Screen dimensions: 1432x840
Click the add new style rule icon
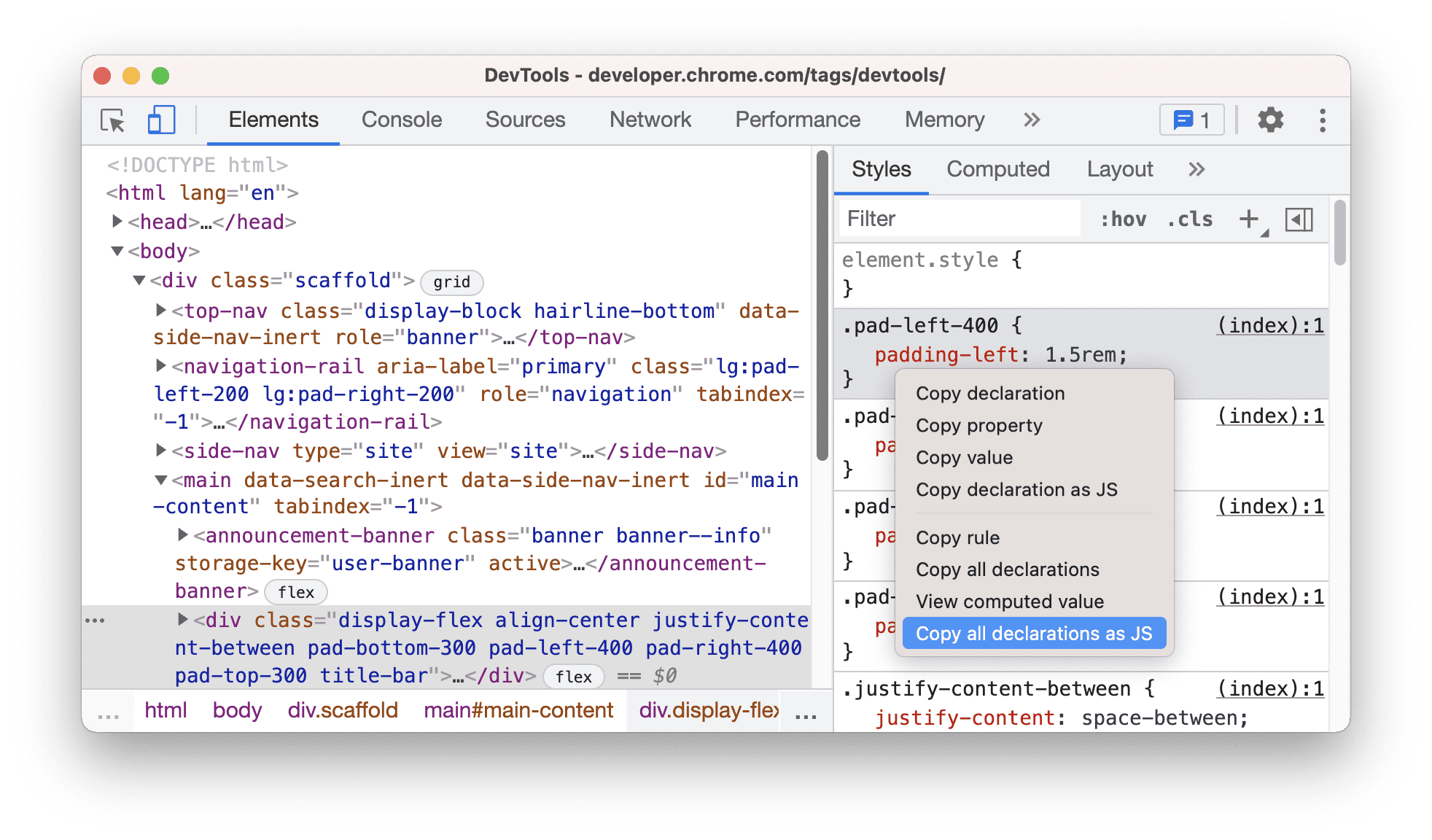tap(1252, 219)
